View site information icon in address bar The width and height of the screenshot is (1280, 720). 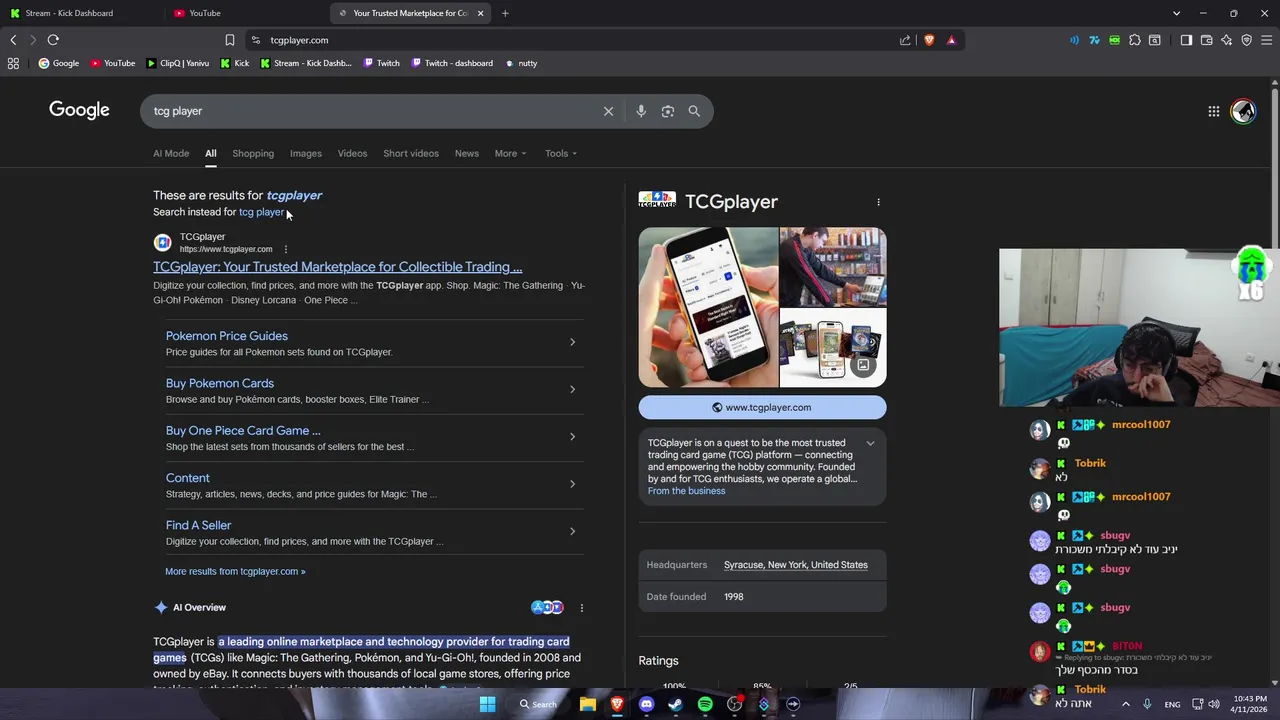pyautogui.click(x=256, y=40)
